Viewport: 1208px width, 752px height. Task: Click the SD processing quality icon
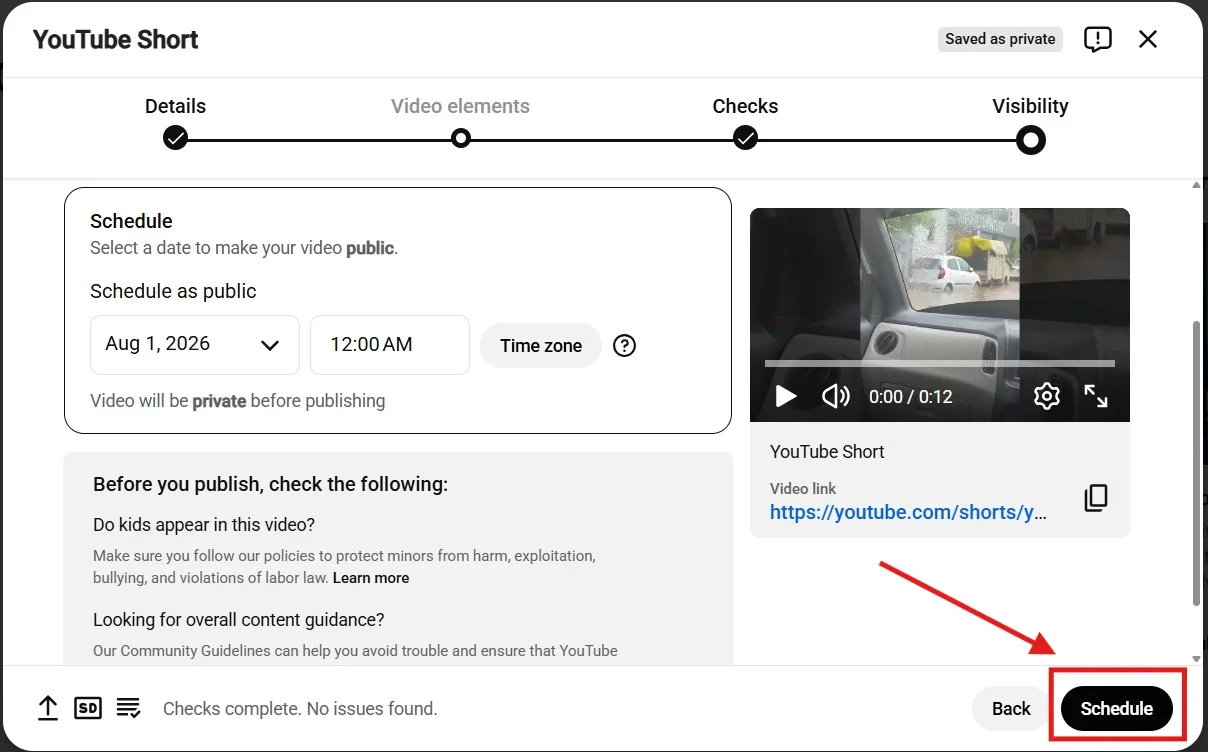pyautogui.click(x=88, y=708)
